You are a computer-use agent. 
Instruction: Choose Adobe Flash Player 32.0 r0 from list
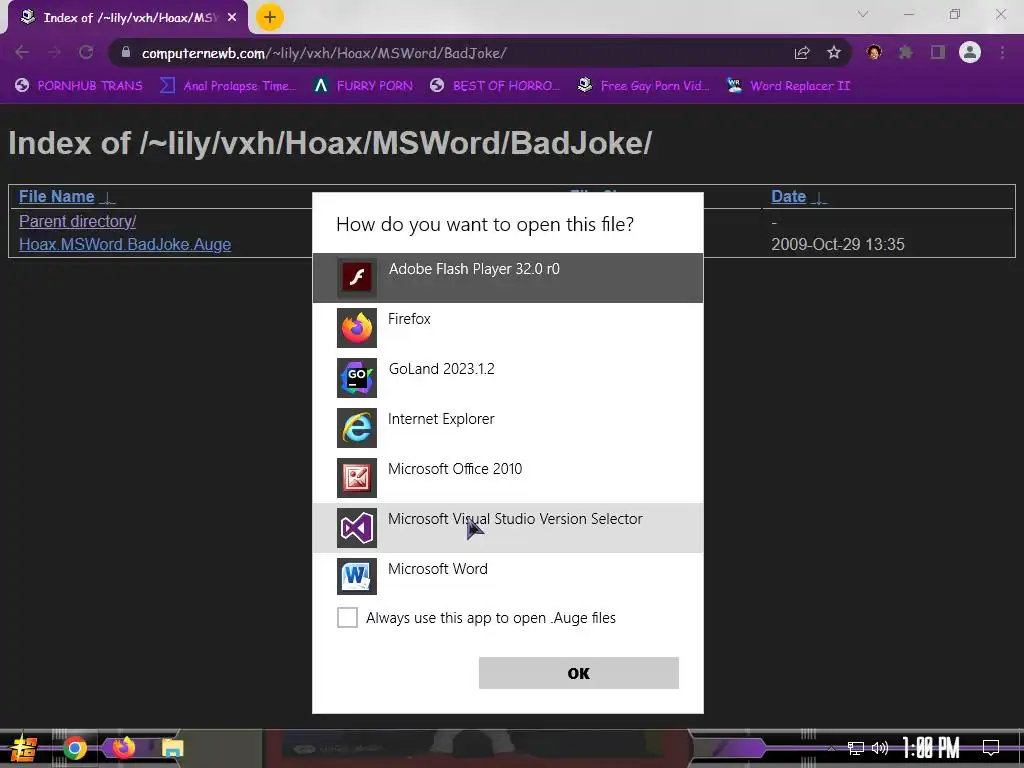click(x=507, y=278)
